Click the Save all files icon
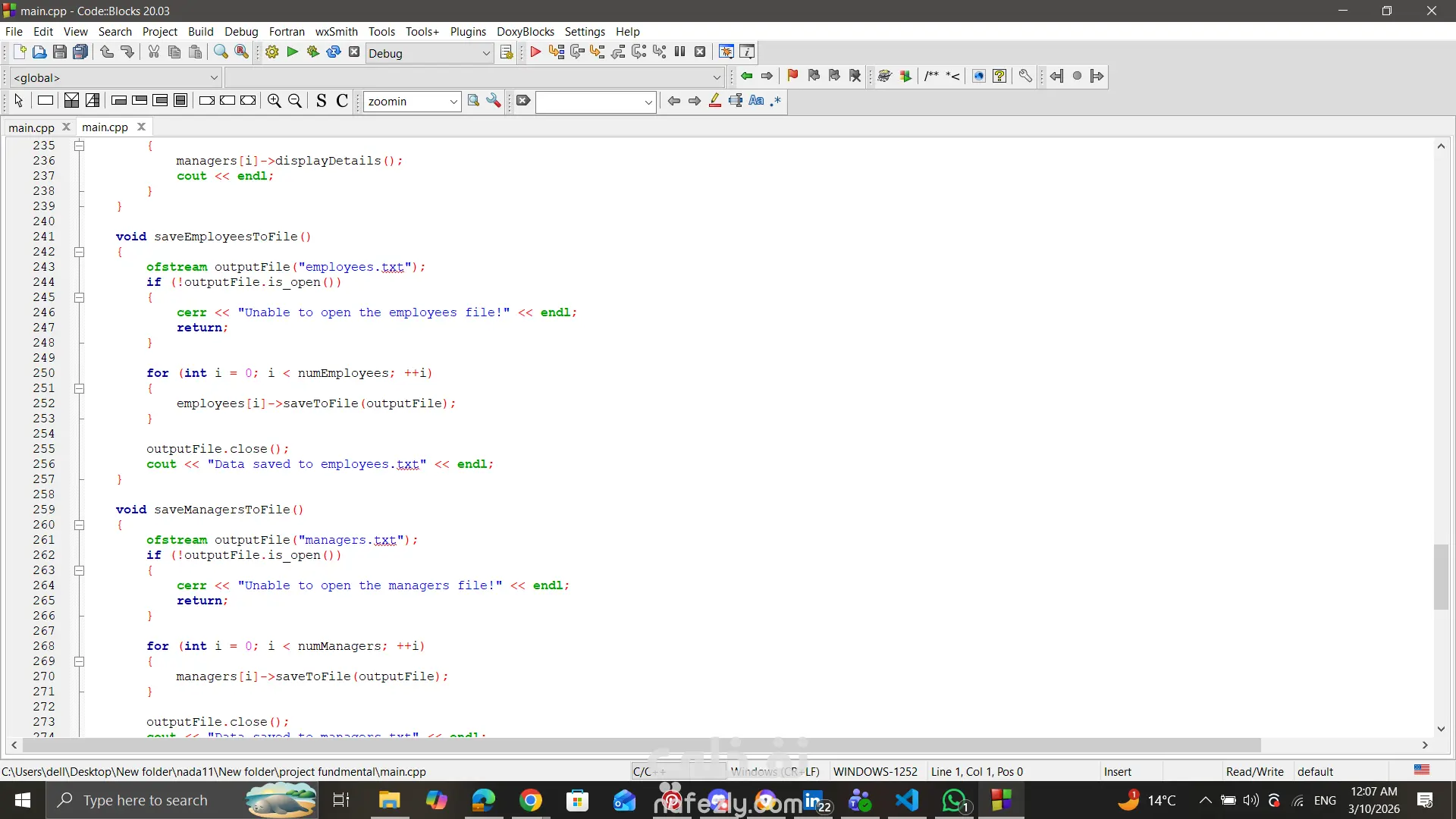The height and width of the screenshot is (819, 1456). 80,52
